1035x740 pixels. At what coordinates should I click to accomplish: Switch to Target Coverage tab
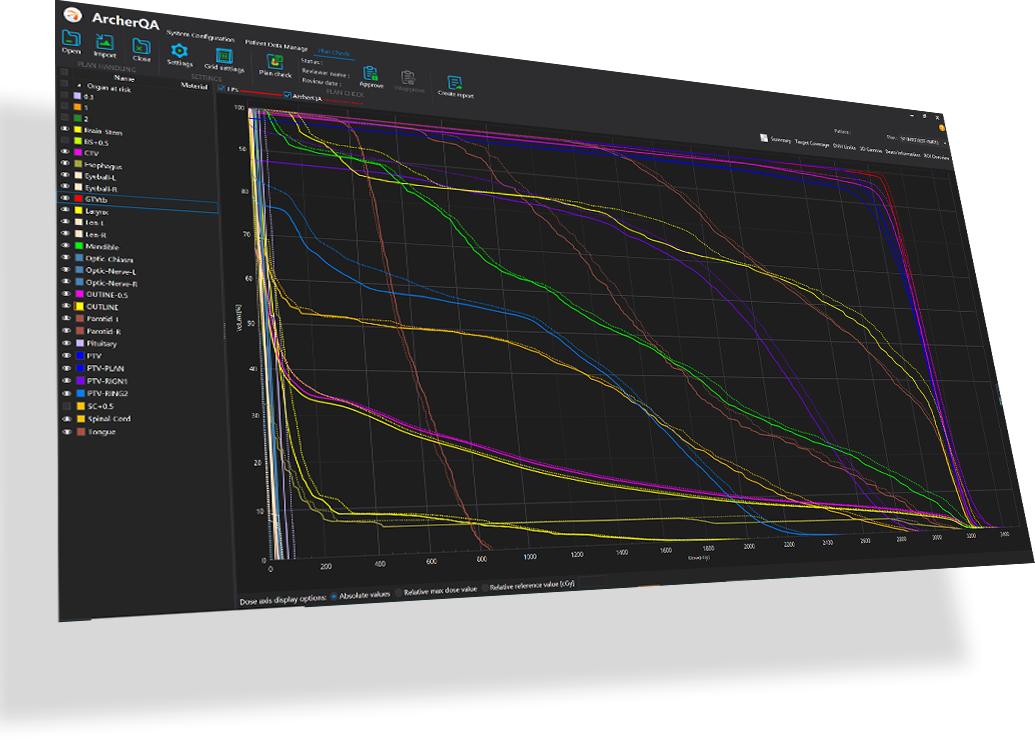tap(812, 143)
